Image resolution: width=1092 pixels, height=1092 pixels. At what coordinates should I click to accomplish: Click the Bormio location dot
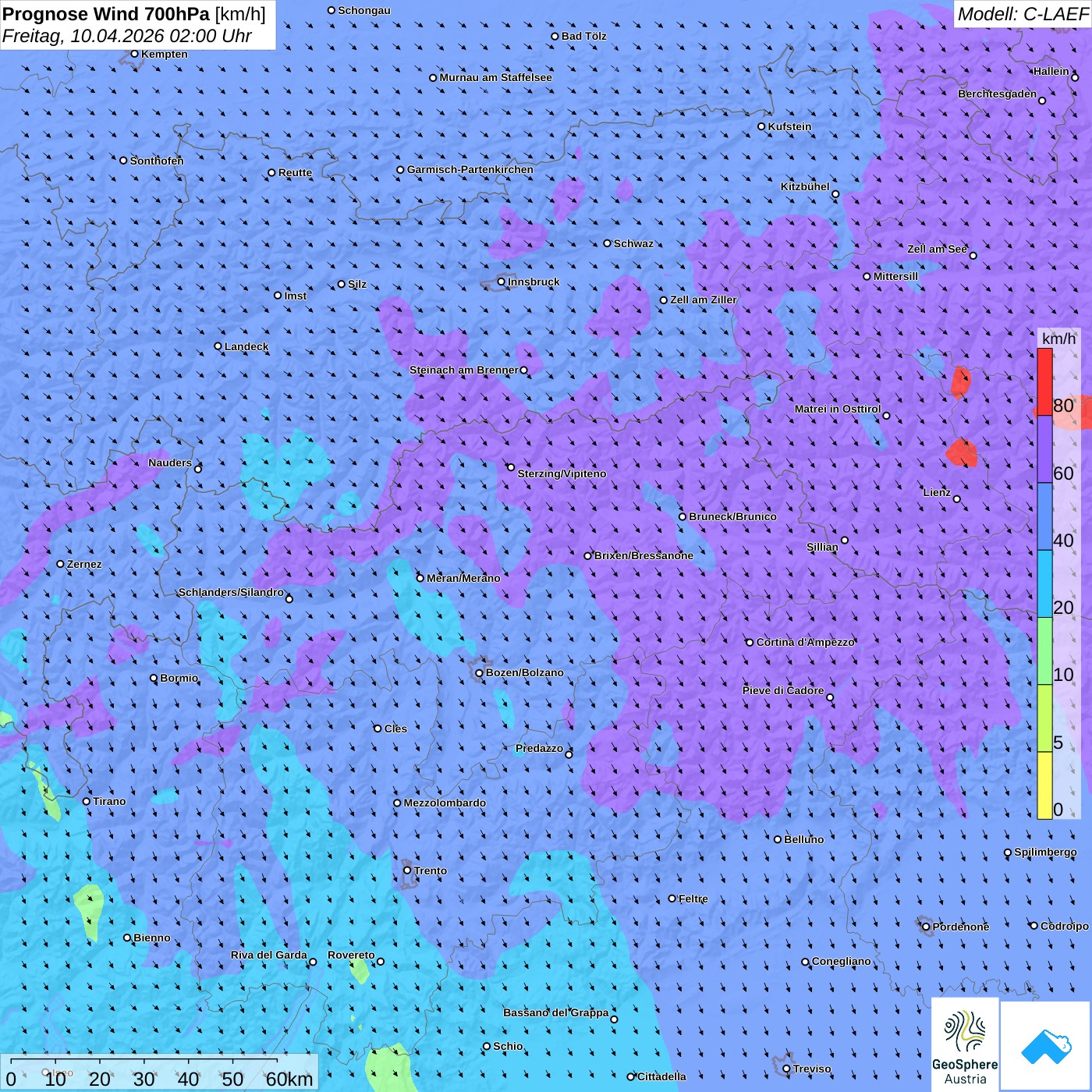coord(154,678)
